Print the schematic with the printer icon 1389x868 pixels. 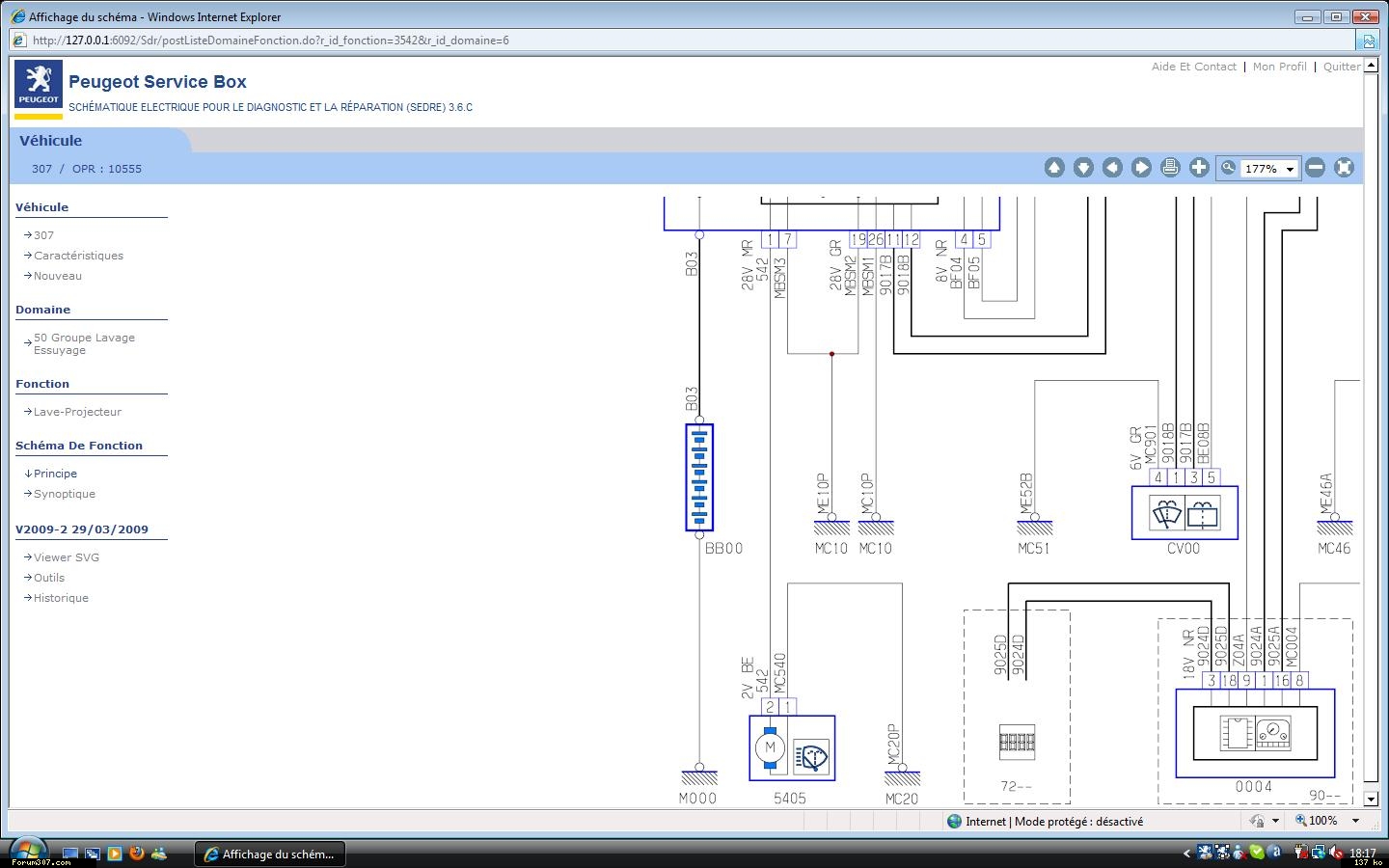click(1170, 168)
